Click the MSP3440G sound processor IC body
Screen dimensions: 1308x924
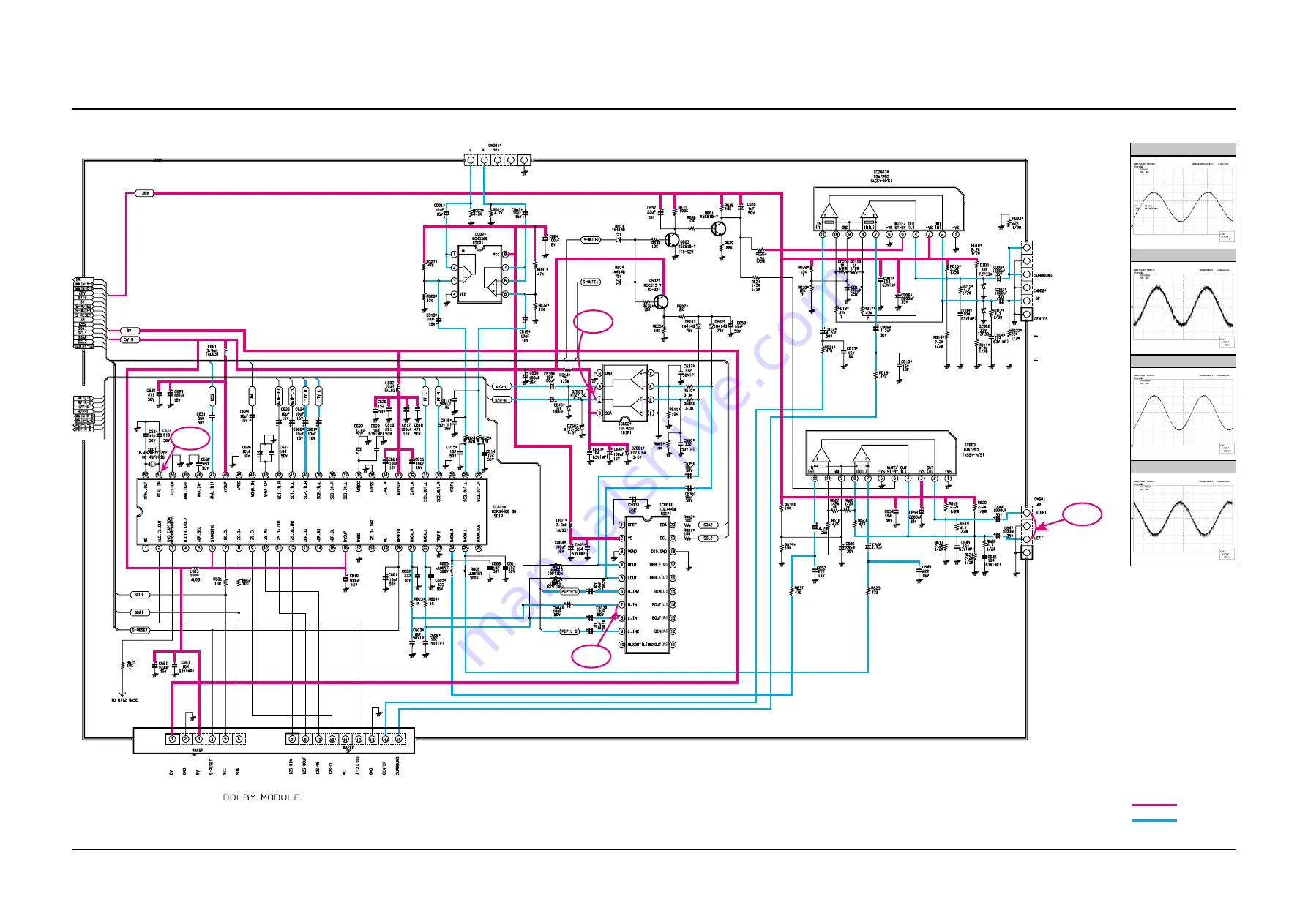coord(313,511)
